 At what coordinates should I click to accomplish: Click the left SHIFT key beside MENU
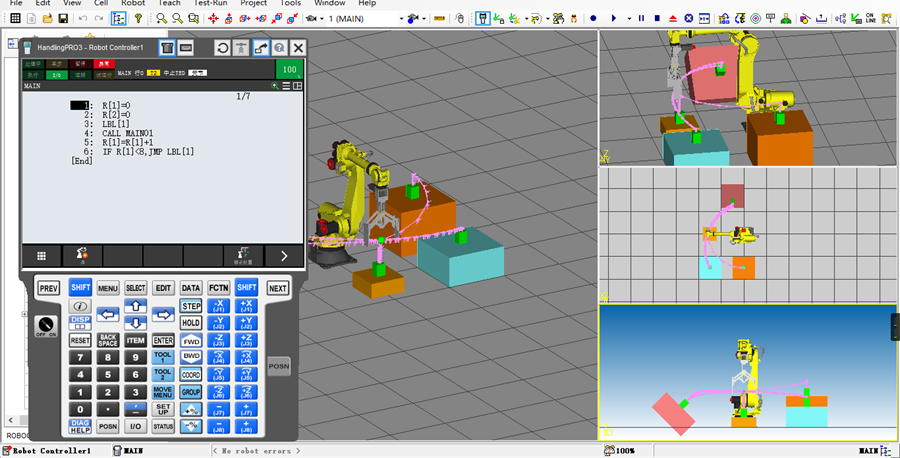coord(80,288)
